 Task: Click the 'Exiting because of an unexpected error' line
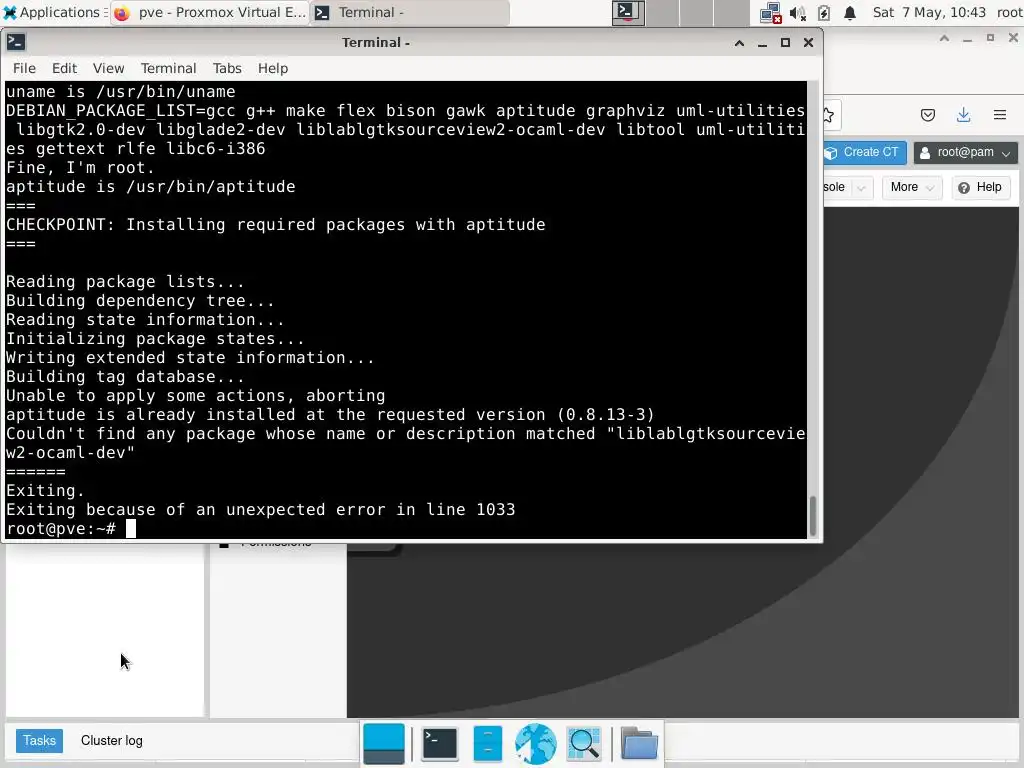click(x=261, y=509)
